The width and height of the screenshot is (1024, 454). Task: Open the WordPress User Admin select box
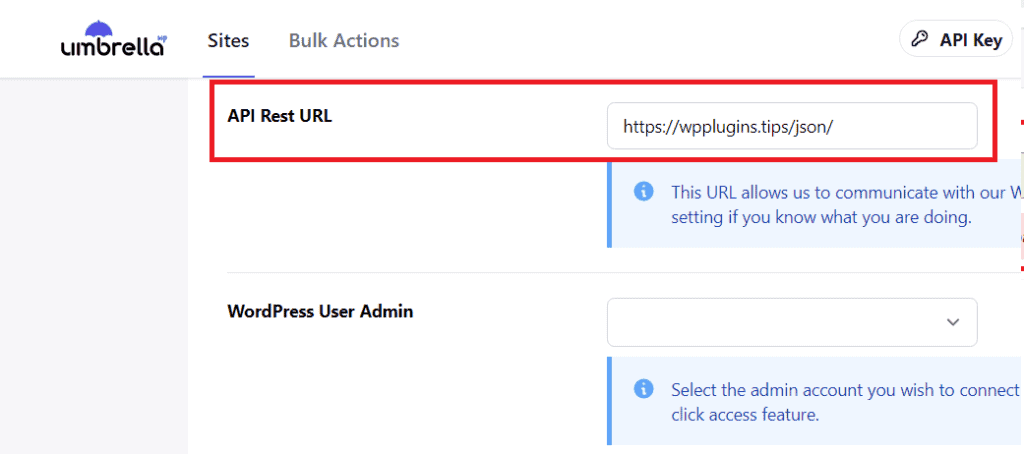792,323
